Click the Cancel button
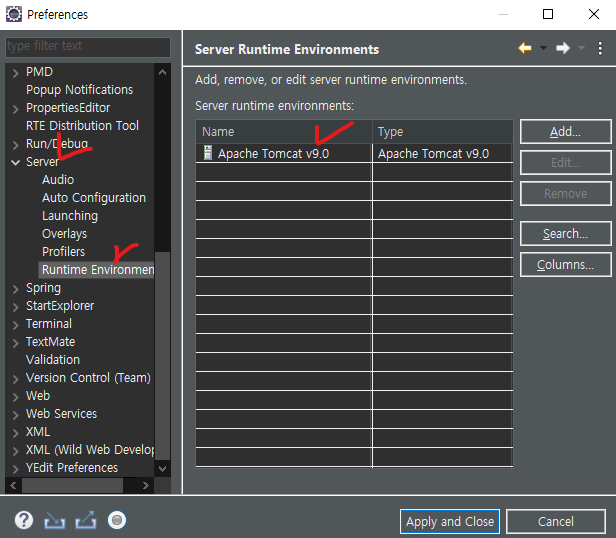This screenshot has width=616, height=538. pyautogui.click(x=556, y=521)
